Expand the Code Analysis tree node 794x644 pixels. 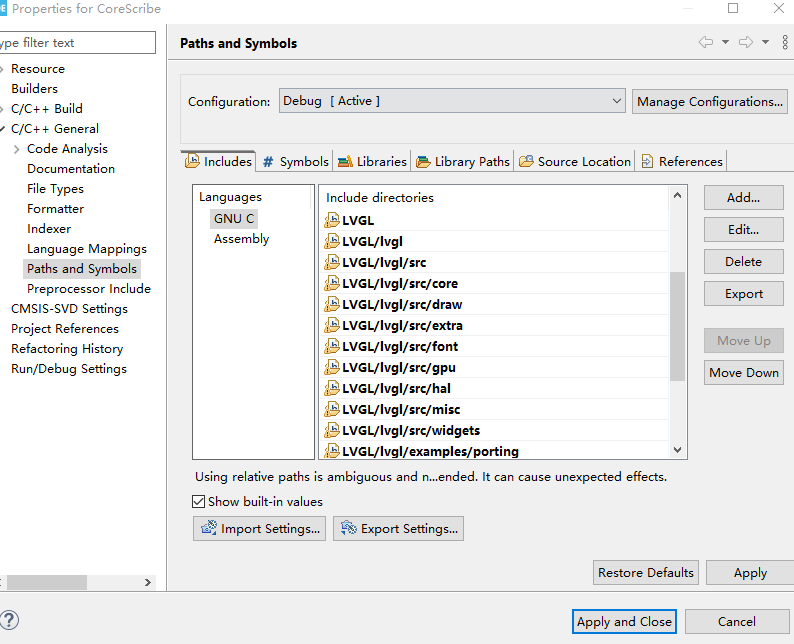pos(17,149)
